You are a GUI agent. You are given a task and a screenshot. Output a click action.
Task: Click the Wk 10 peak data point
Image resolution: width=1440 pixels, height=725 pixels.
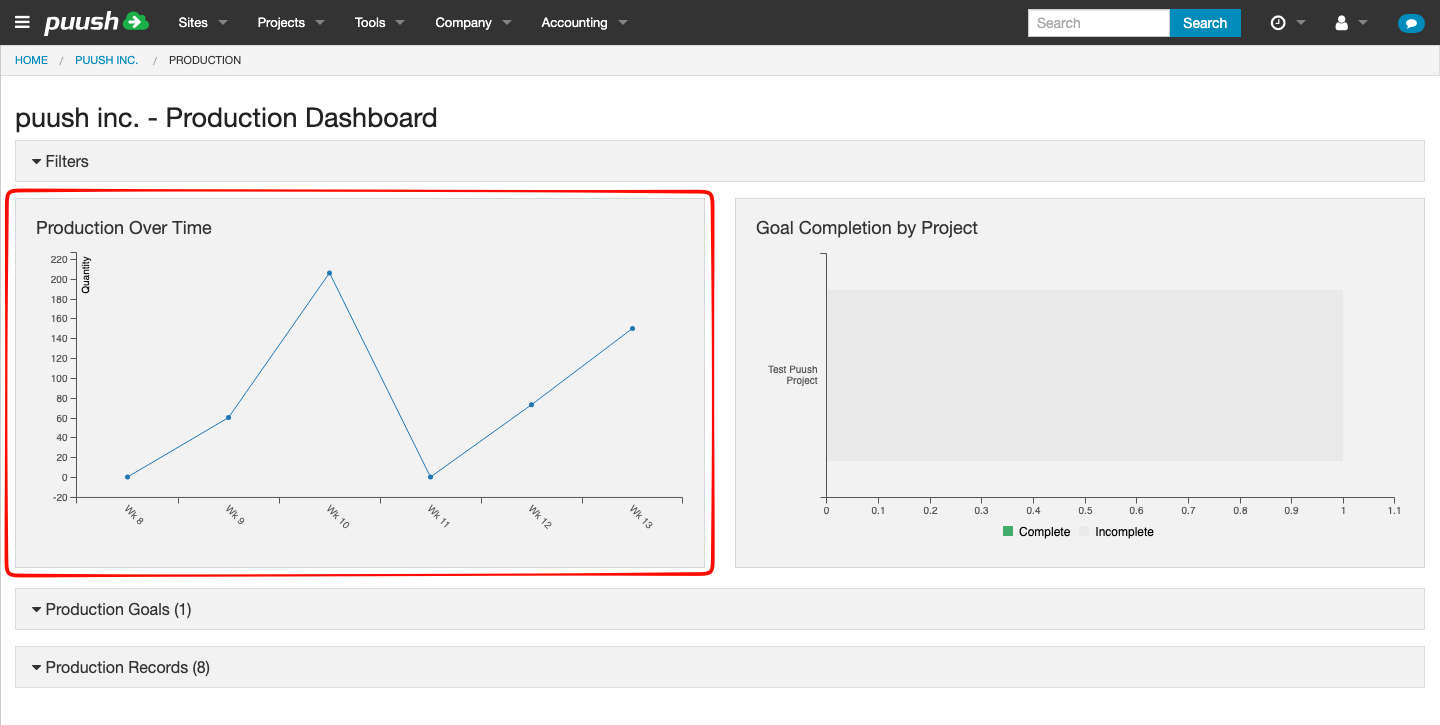pyautogui.click(x=329, y=273)
